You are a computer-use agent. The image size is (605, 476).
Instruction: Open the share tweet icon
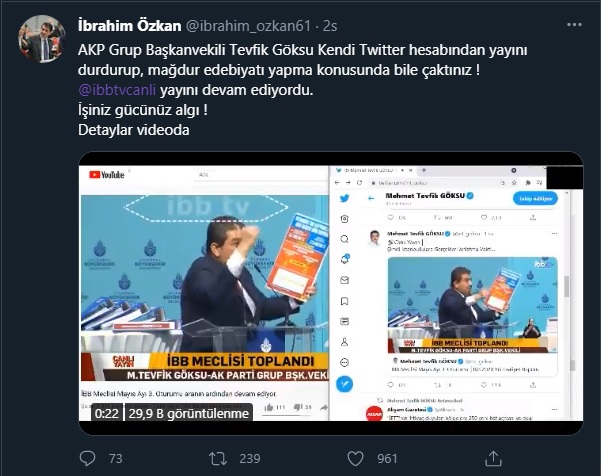(493, 458)
